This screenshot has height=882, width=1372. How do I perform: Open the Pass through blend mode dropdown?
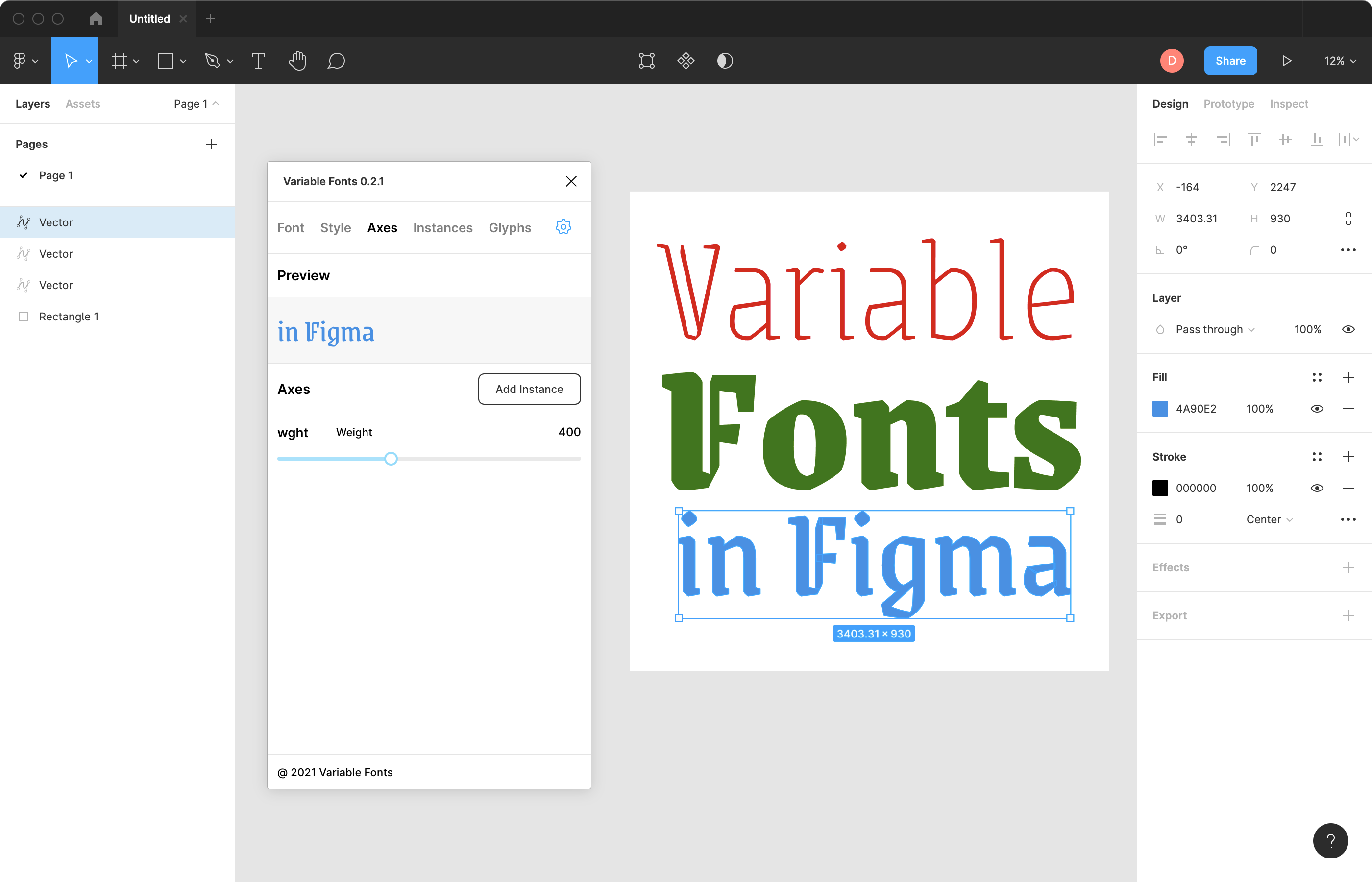click(x=1214, y=329)
